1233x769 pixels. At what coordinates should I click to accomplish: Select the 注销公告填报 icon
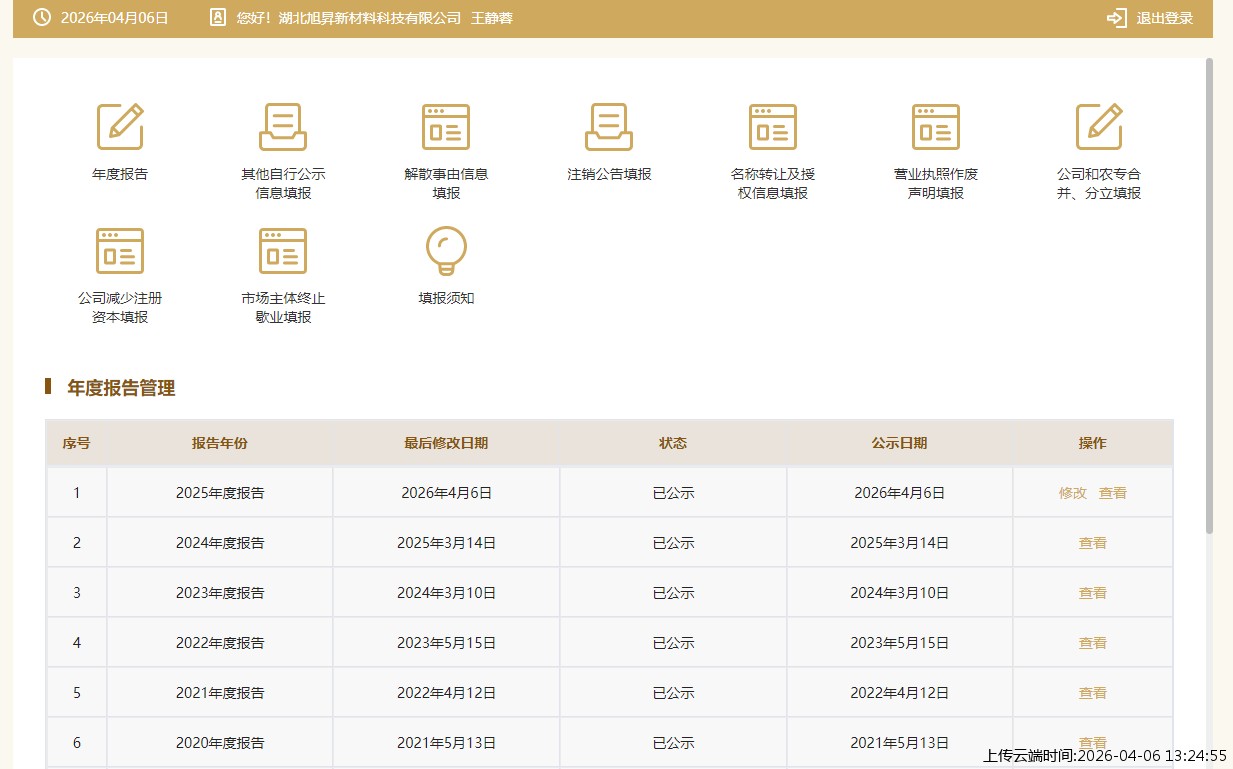click(x=609, y=127)
